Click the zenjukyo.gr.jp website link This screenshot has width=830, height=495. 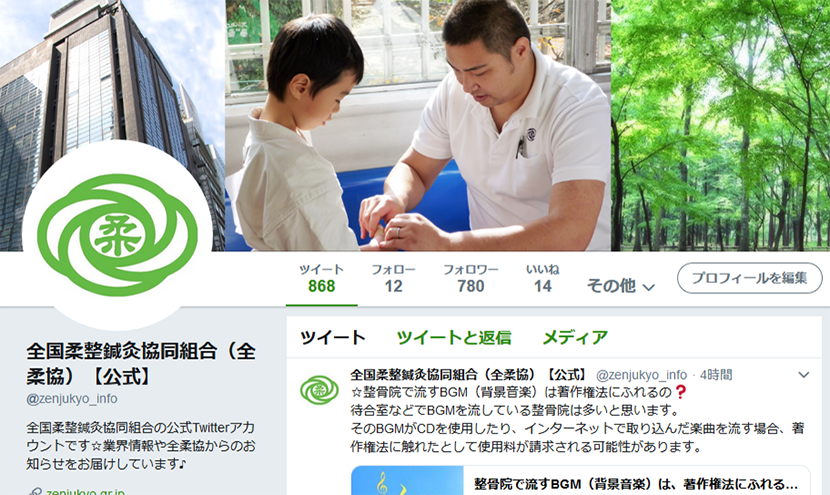86,492
